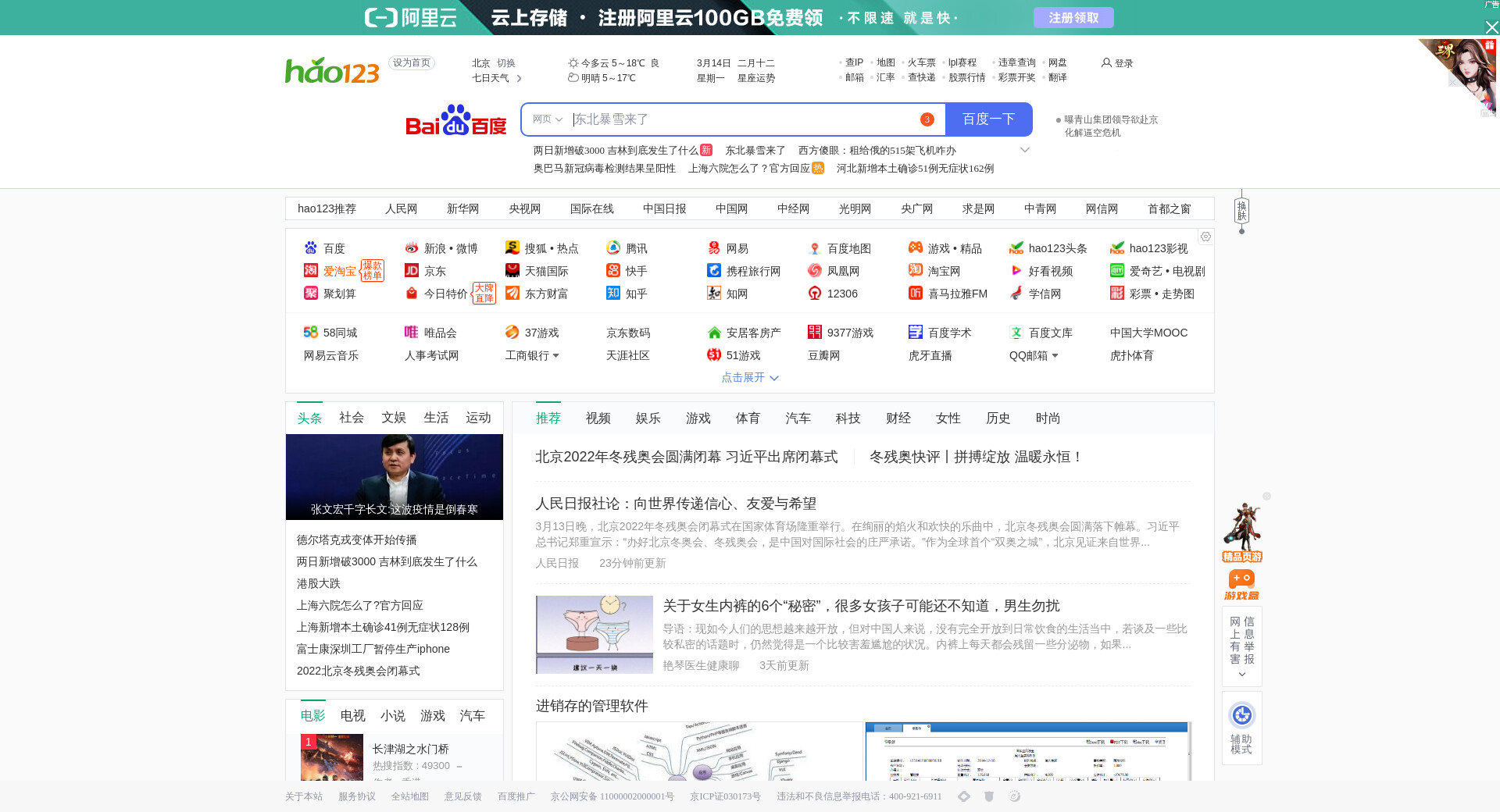The height and width of the screenshot is (812, 1500).
Task: Click the user login icon
Action: coord(1106,63)
